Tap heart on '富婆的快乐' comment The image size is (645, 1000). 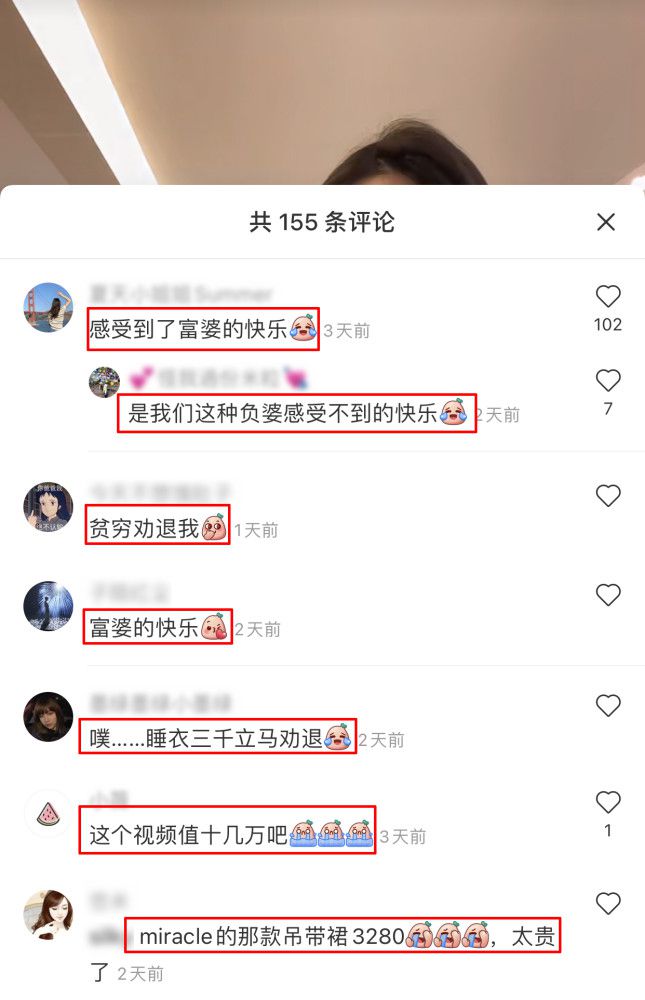[608, 595]
